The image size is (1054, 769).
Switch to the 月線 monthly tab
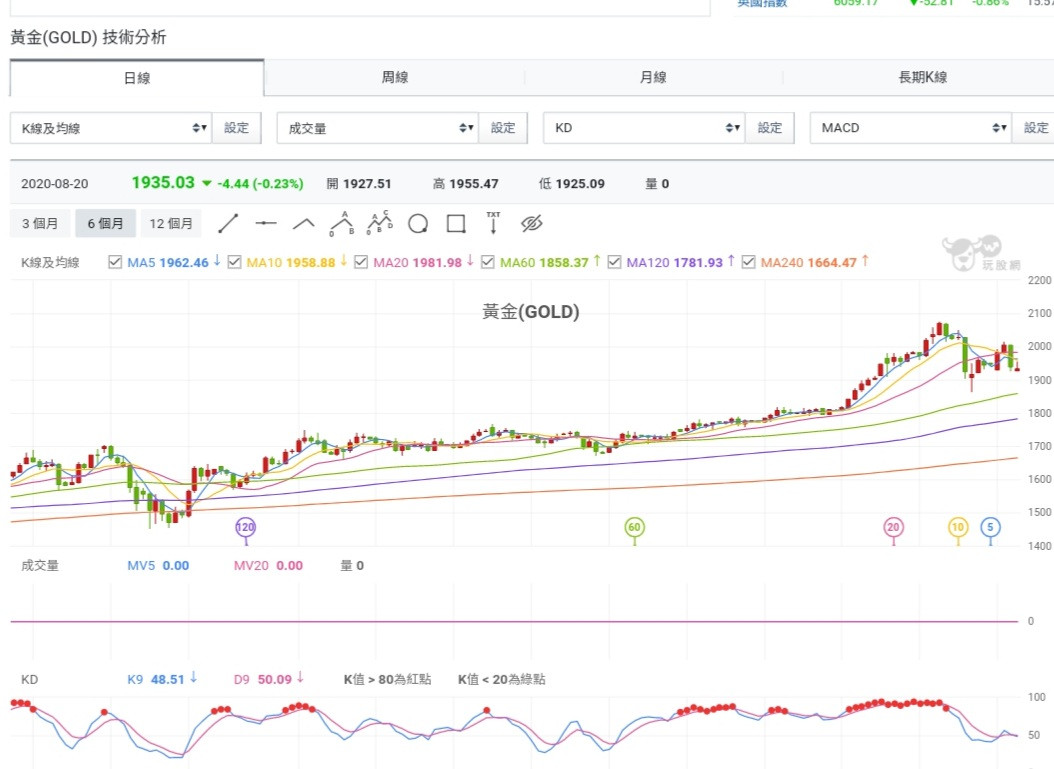pyautogui.click(x=653, y=78)
